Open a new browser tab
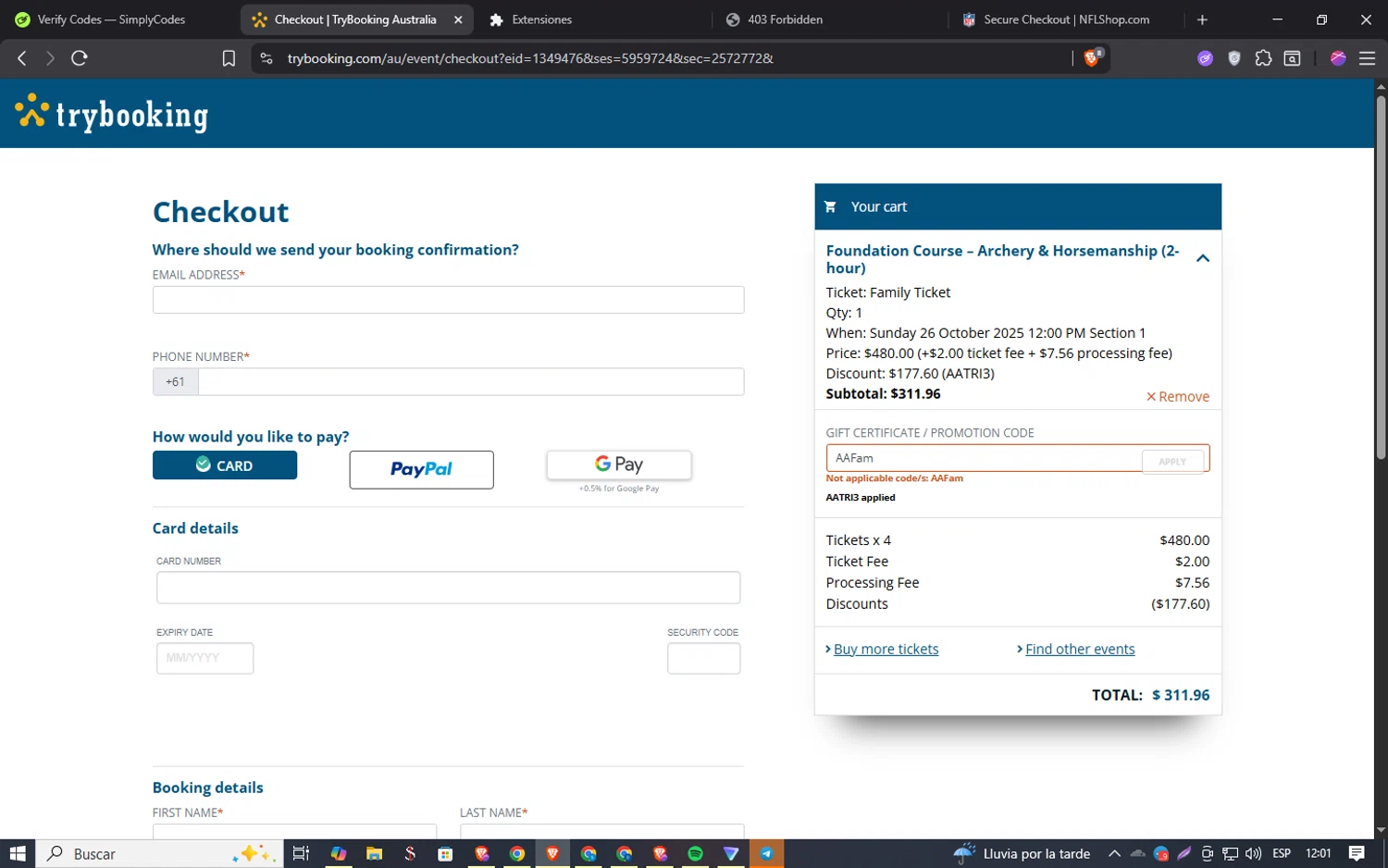The width and height of the screenshot is (1388, 868). click(x=1202, y=19)
